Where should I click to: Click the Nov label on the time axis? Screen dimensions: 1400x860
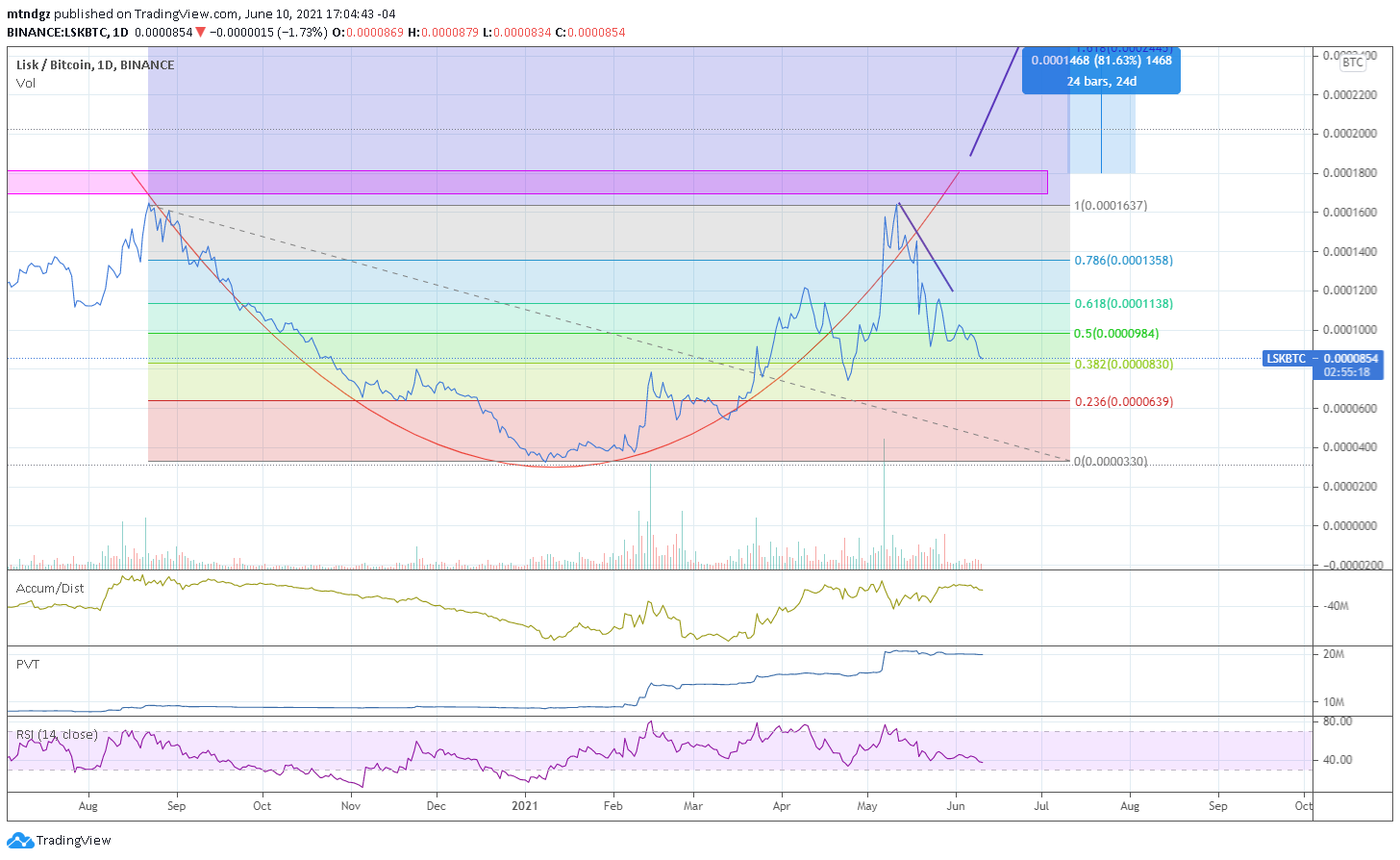[x=351, y=806]
